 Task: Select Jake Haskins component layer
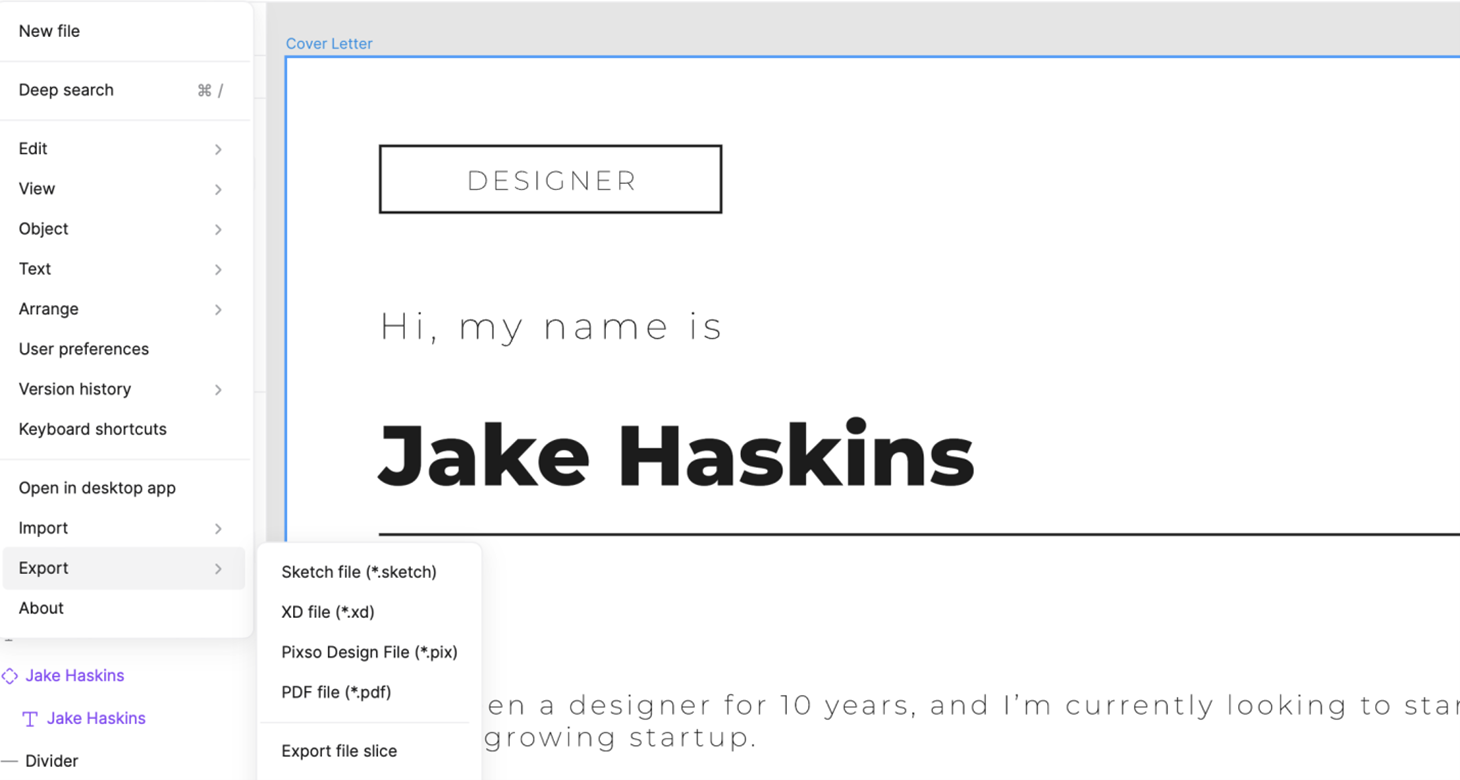[x=75, y=676]
